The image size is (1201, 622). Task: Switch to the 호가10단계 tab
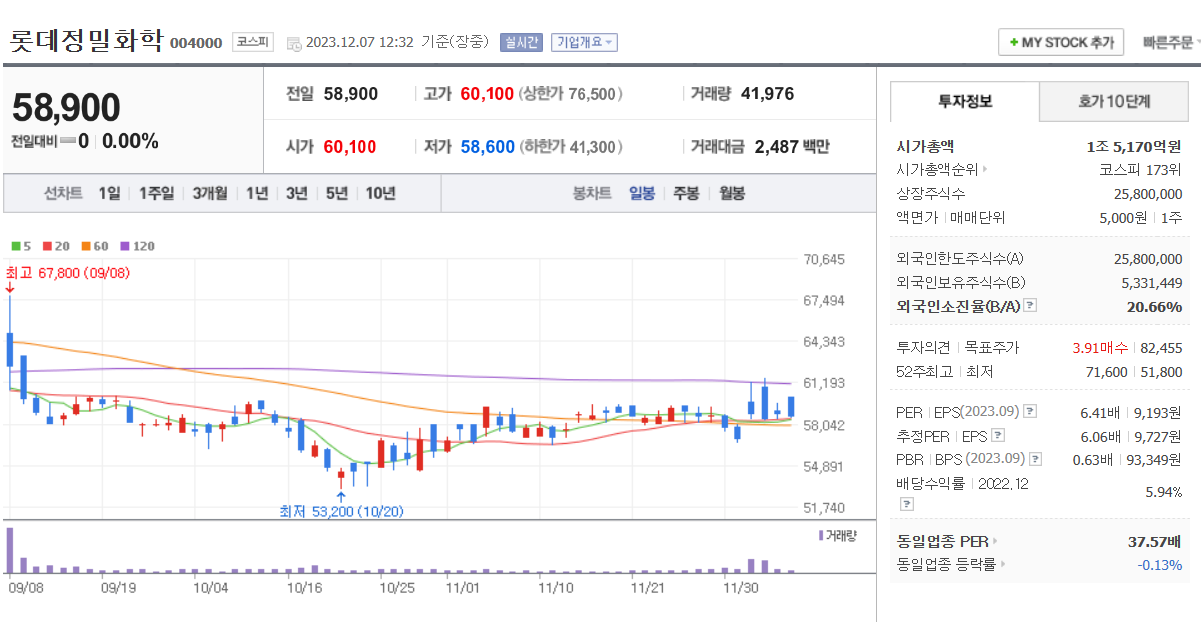[1114, 101]
